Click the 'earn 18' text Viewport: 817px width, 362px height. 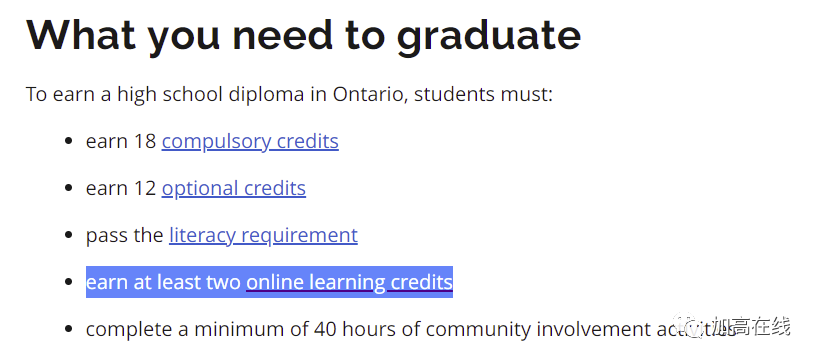click(x=121, y=141)
